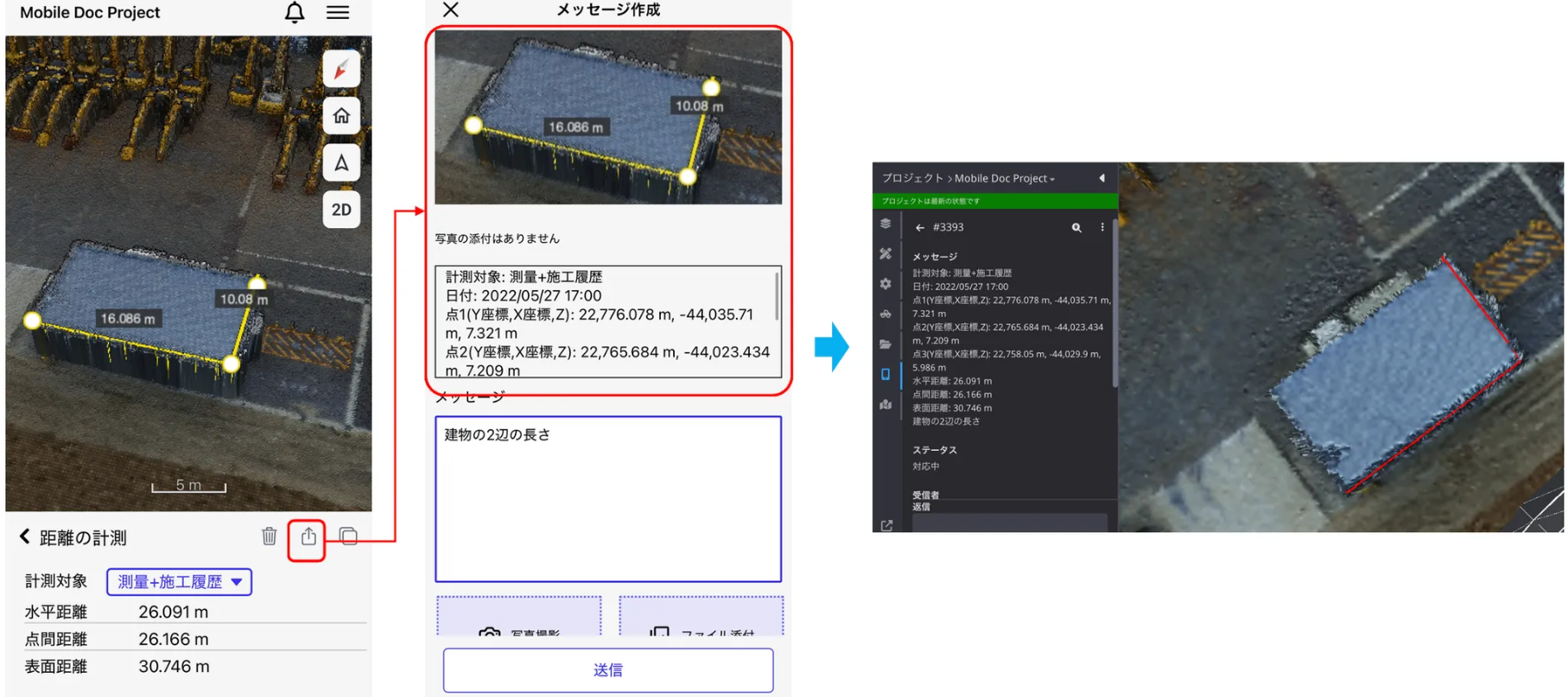Open the map marker icon in the sidebar
Viewport: 1568px width, 697px height.
click(886, 404)
